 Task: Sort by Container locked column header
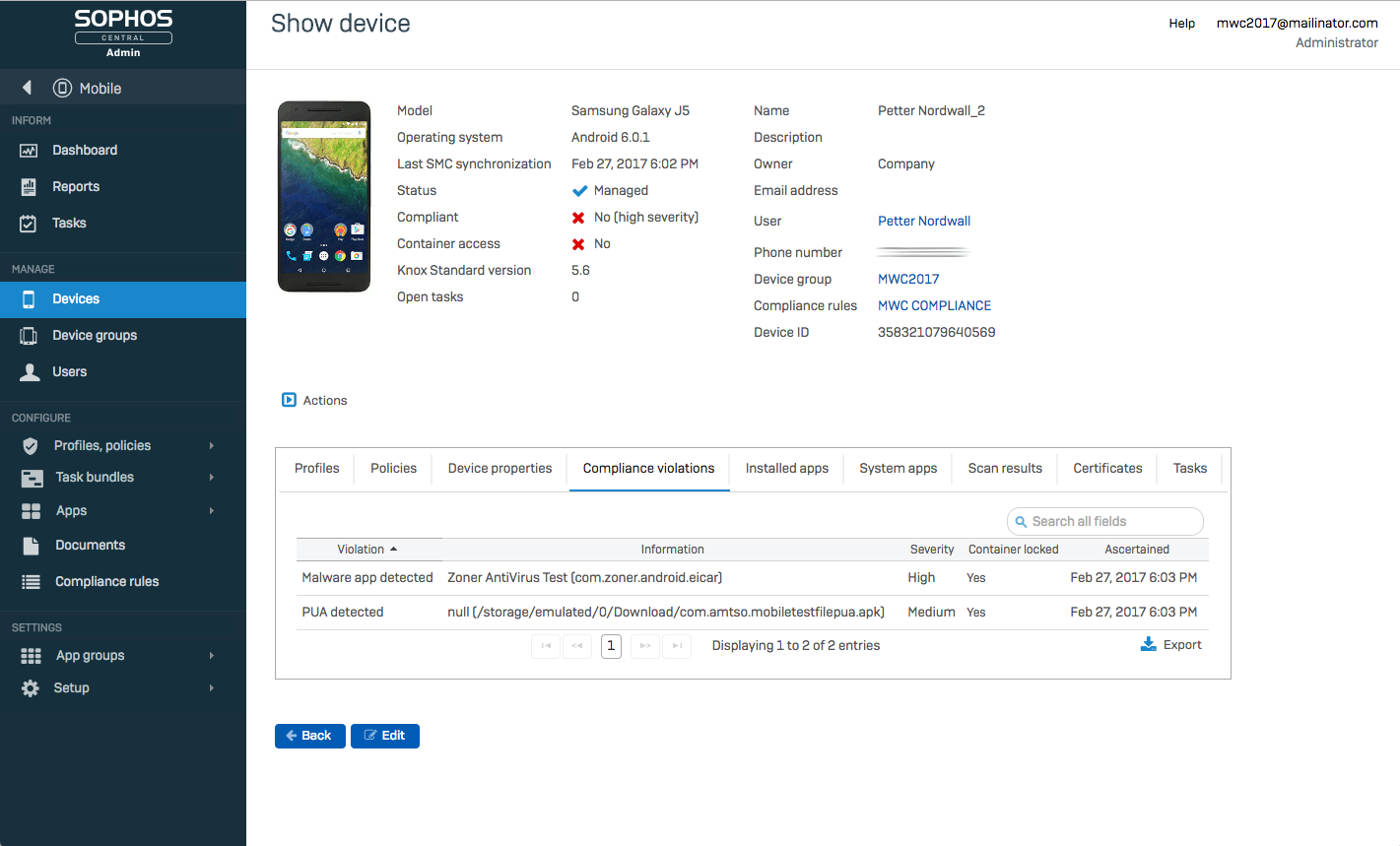(1014, 550)
